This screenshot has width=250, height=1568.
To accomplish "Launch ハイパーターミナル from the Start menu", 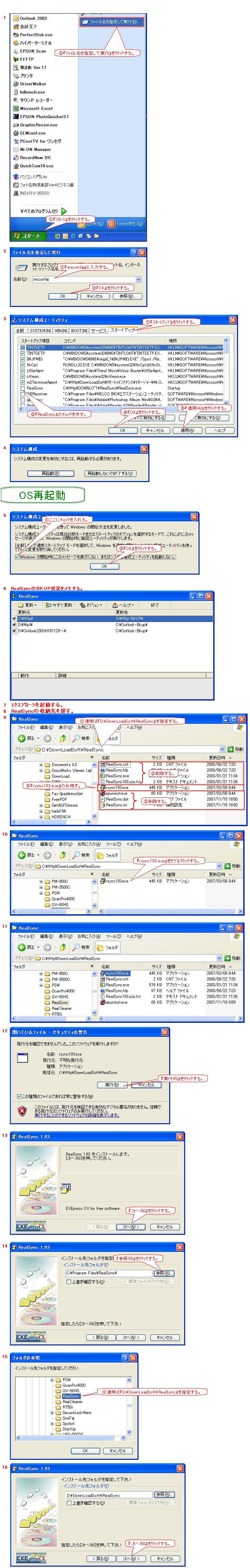I will coord(32,43).
